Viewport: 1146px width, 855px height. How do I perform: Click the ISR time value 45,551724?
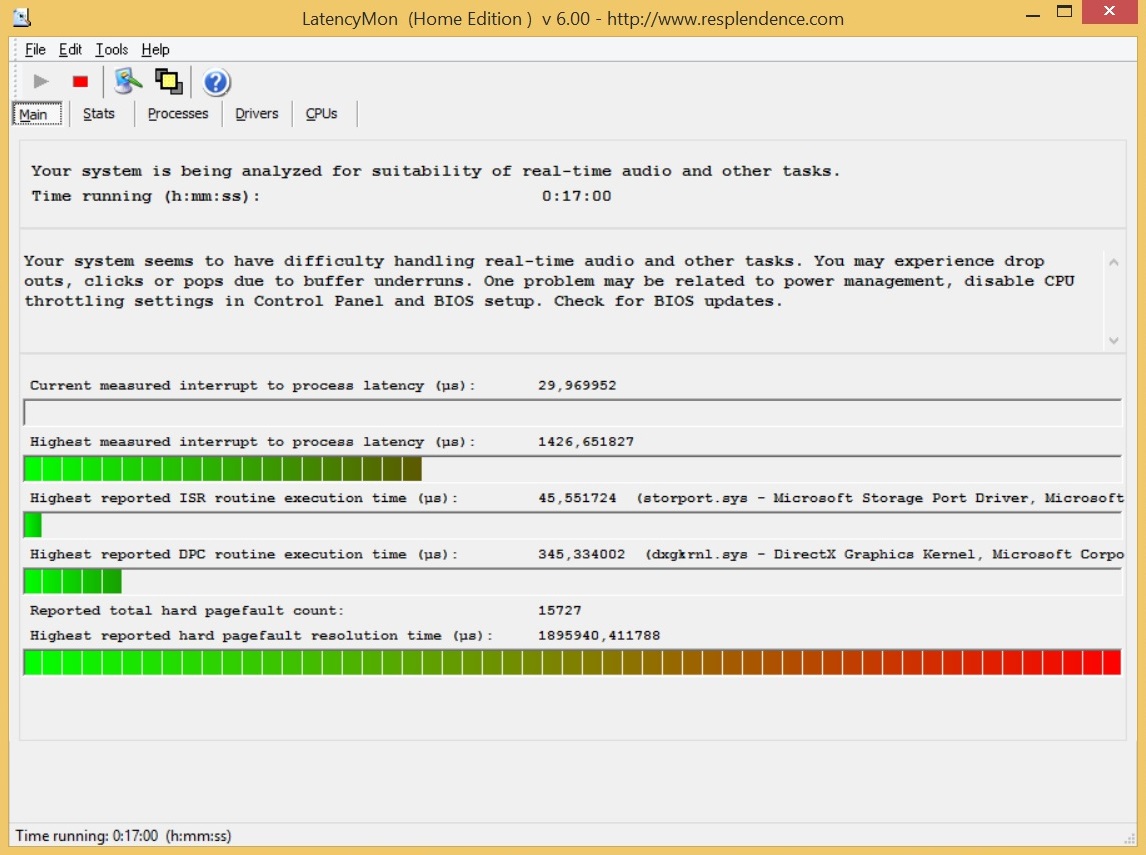coord(577,498)
